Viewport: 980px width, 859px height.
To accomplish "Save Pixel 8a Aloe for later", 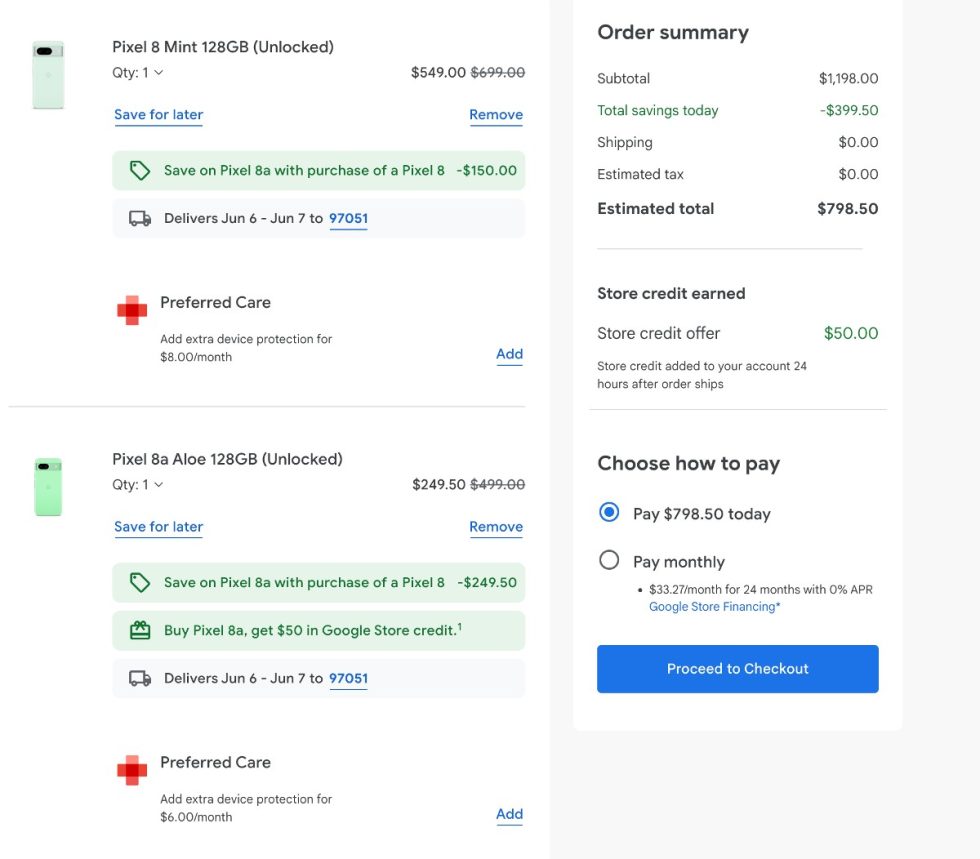I will click(158, 527).
